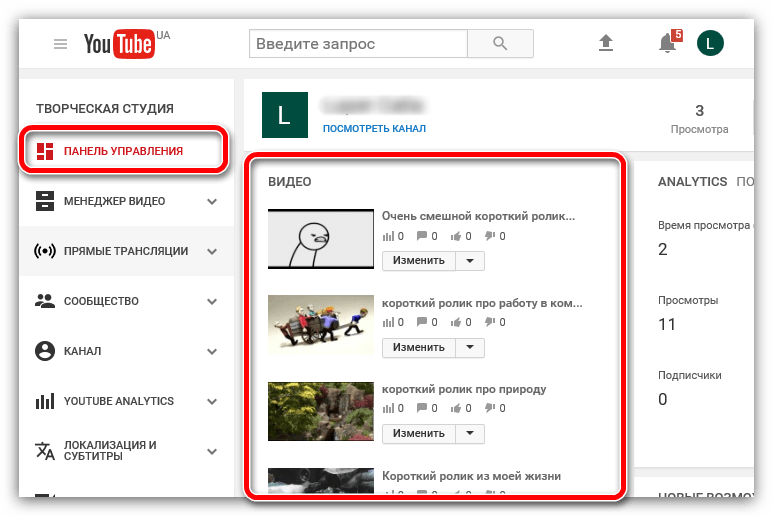Click views stat icon of ролик про природу
Screen dimensions: 773x516
(x=388, y=408)
